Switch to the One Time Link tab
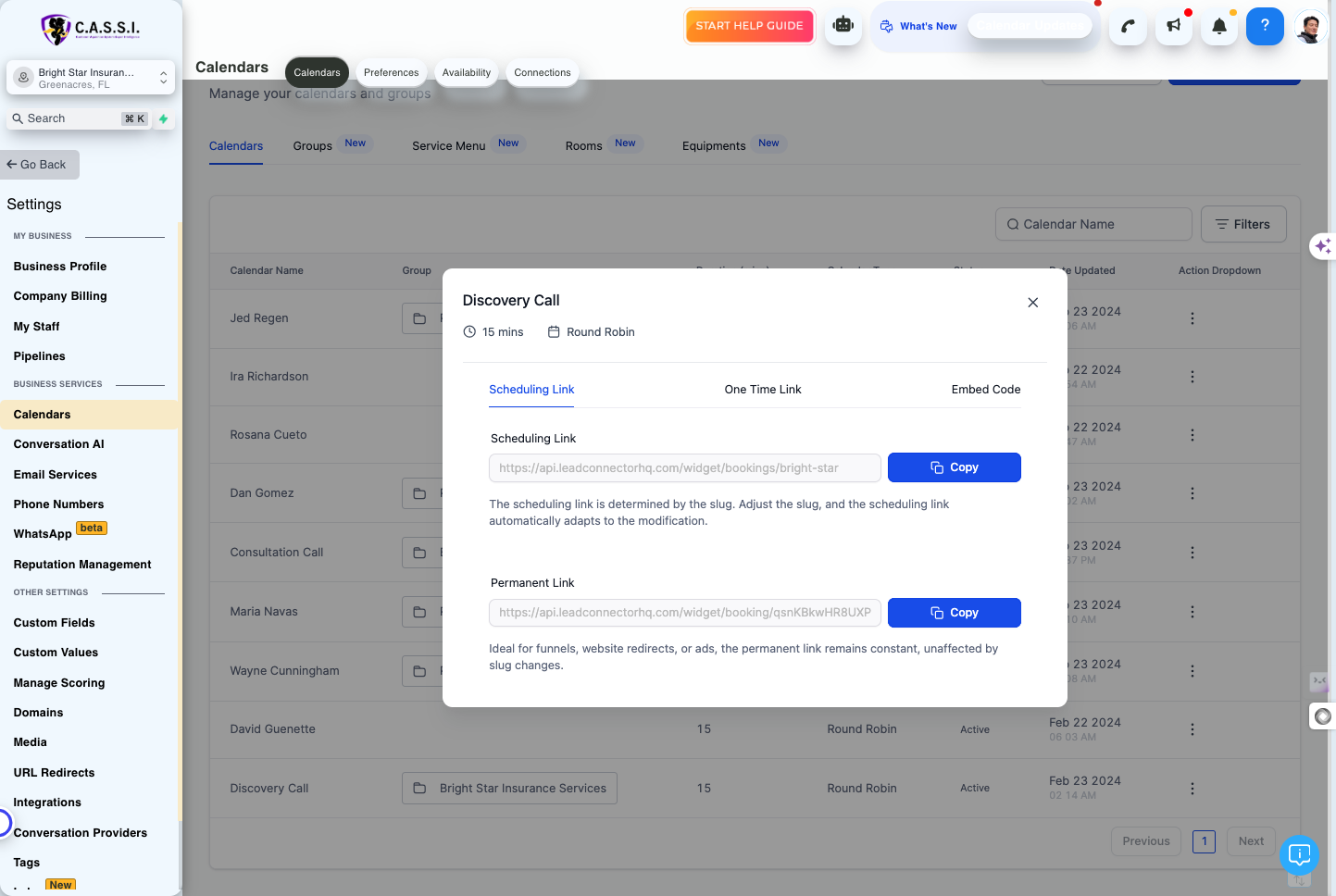The width and height of the screenshot is (1336, 896). click(763, 390)
